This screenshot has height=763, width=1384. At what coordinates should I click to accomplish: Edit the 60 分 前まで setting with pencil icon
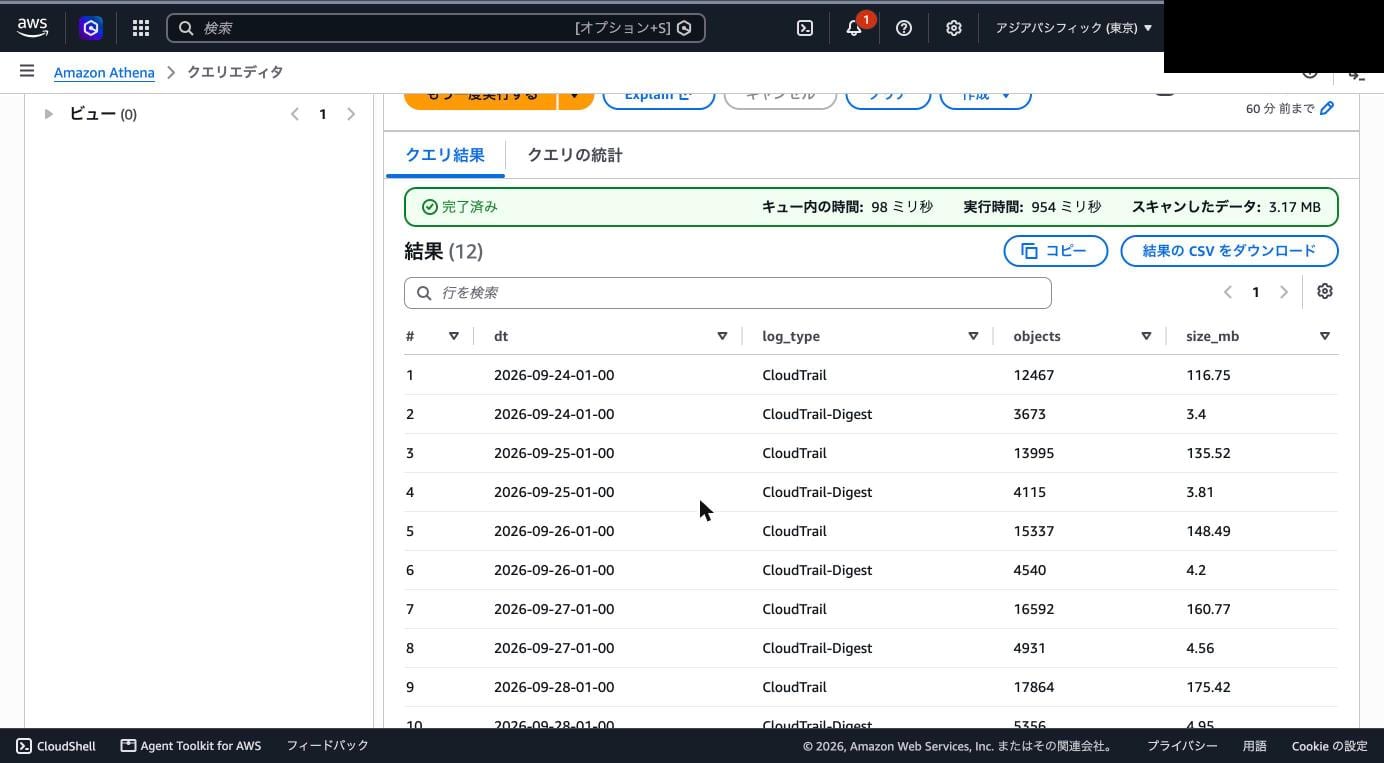click(1327, 108)
